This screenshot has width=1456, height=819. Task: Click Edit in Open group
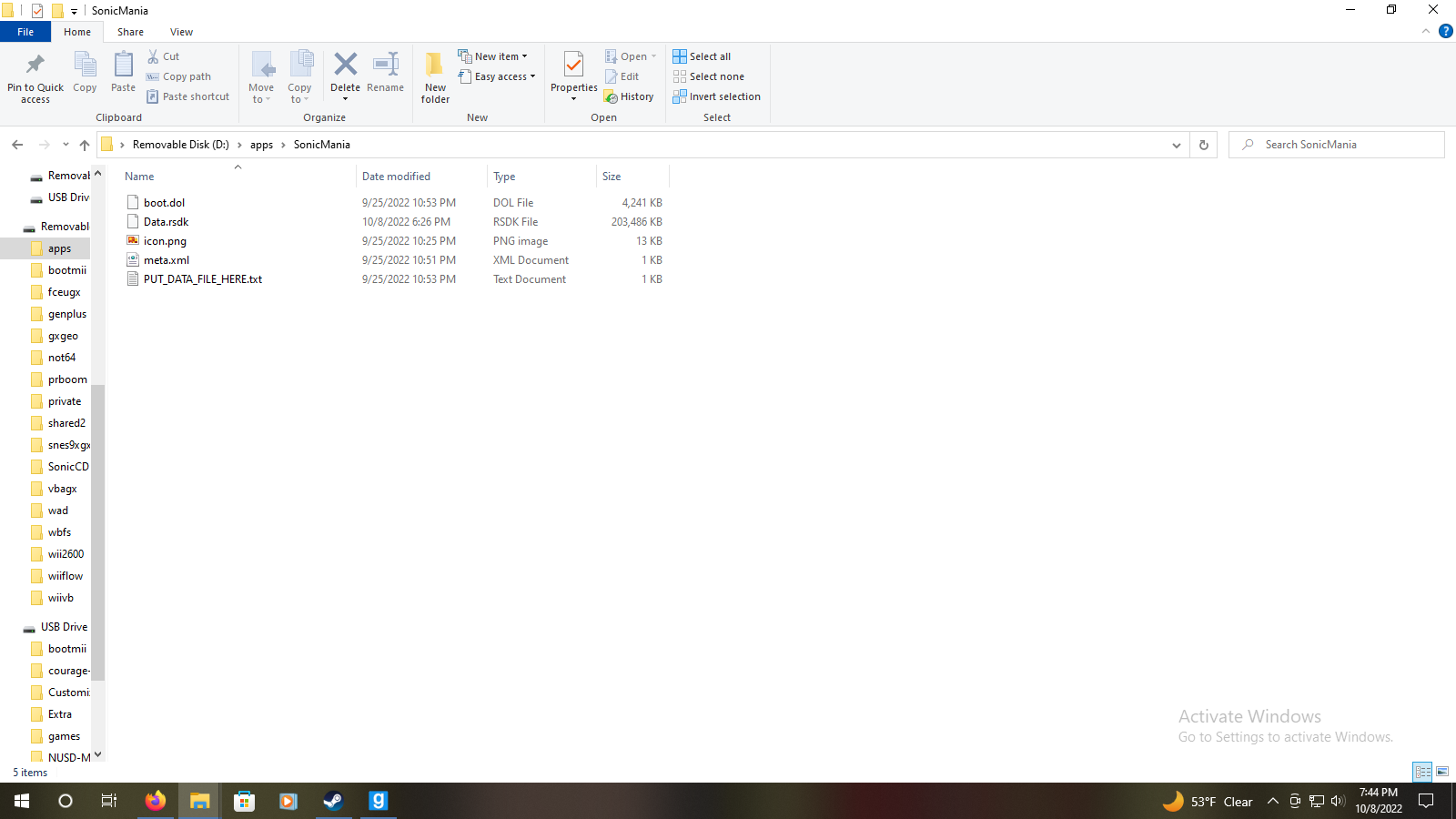[x=622, y=76]
